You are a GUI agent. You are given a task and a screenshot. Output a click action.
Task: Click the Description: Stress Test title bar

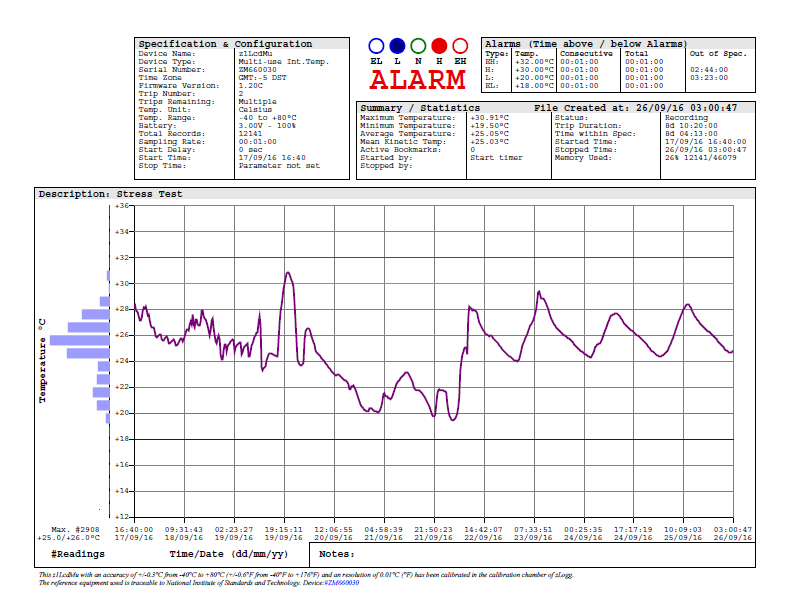point(110,194)
